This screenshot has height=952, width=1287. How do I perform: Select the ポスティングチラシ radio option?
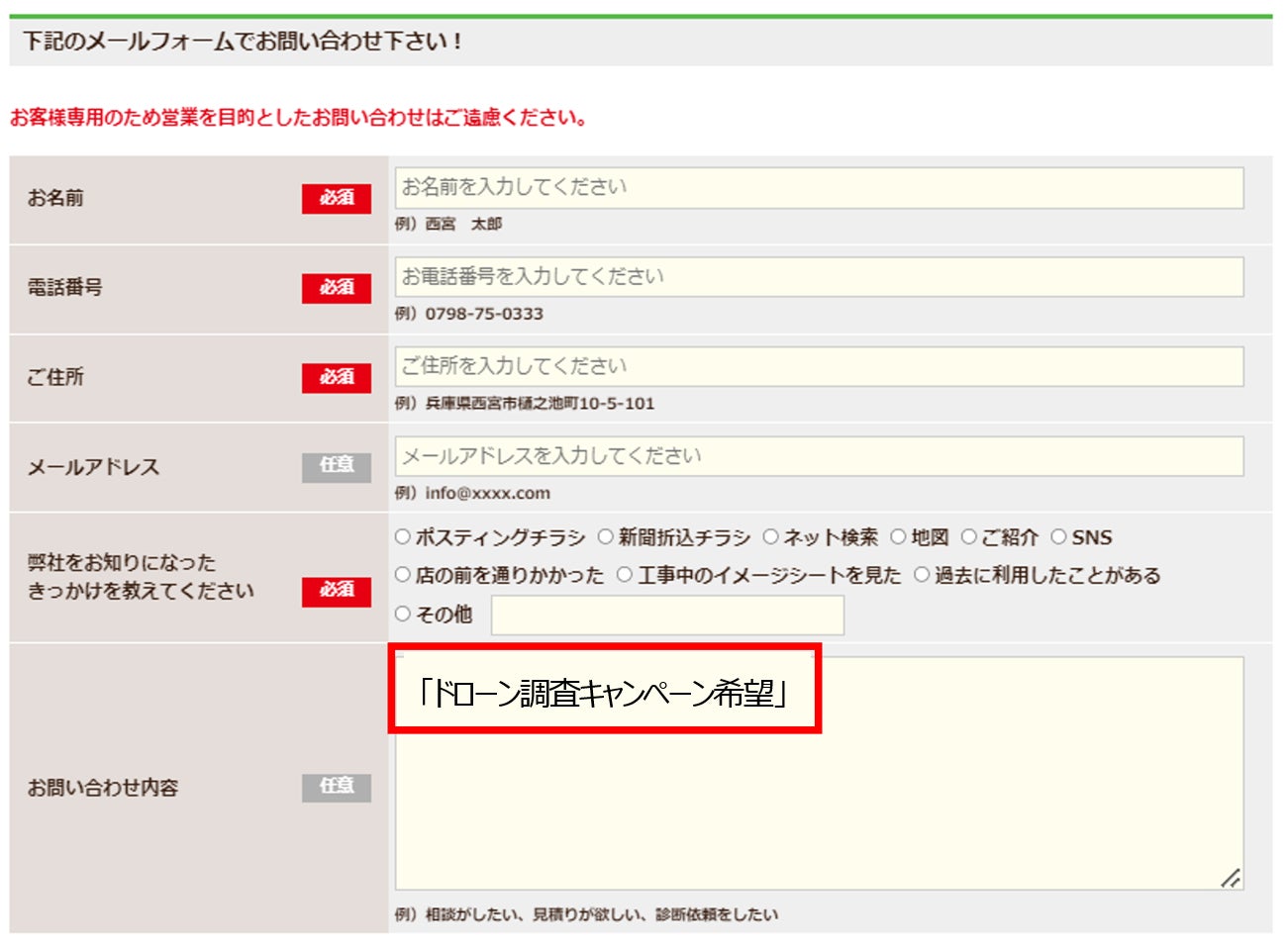click(403, 537)
